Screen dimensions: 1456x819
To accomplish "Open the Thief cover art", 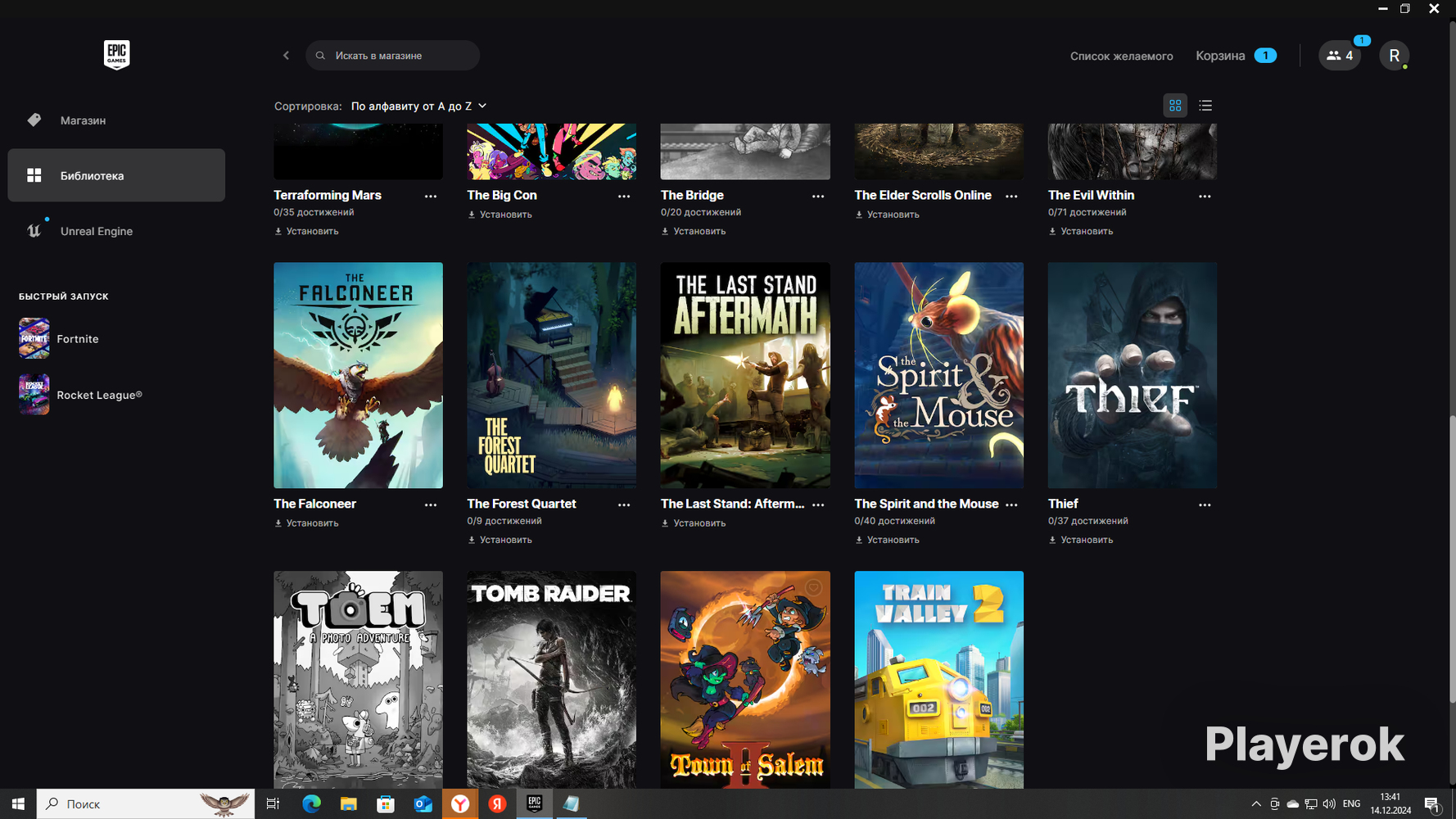I will 1133,375.
